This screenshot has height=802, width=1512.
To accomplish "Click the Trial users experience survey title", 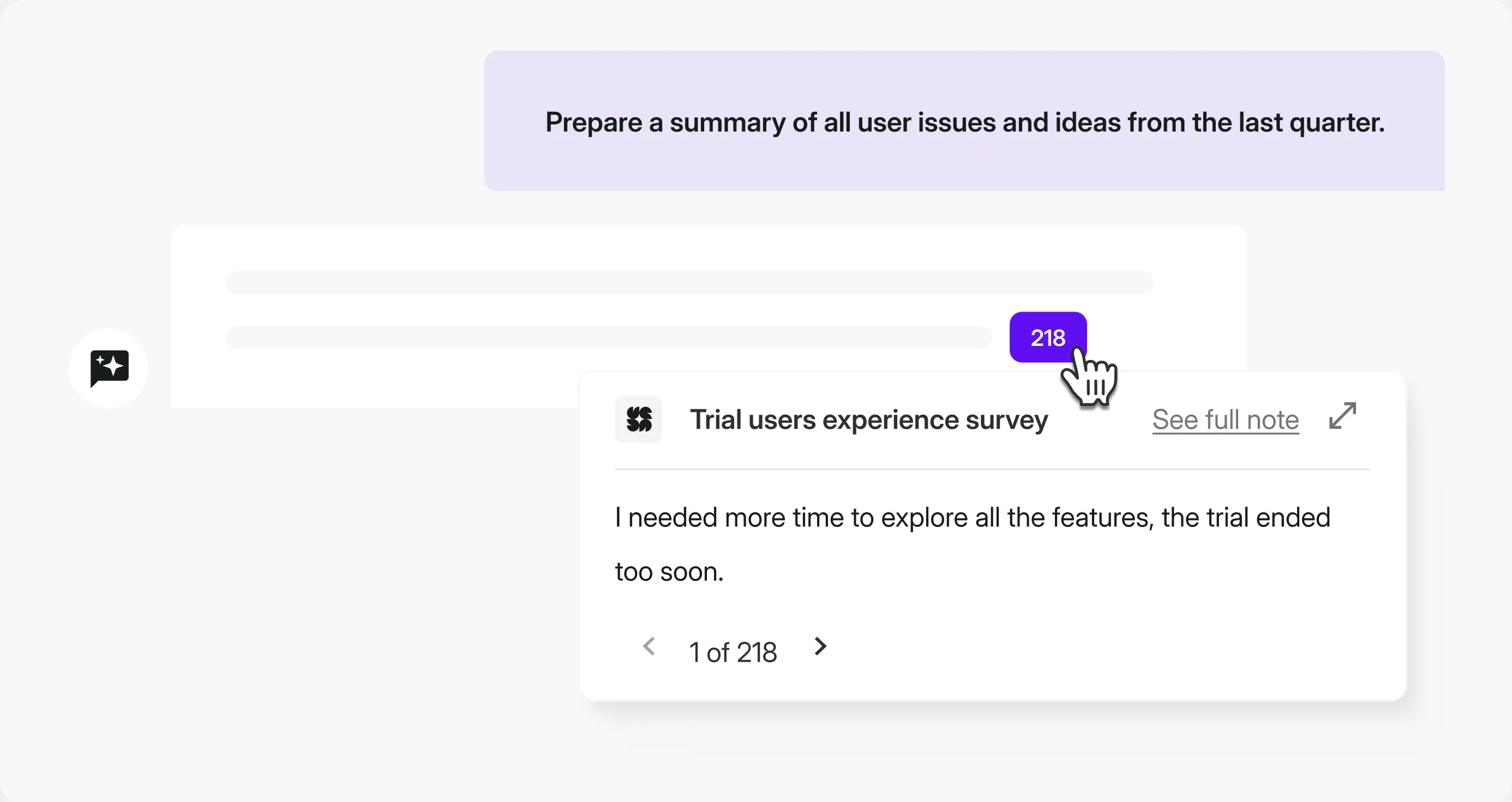I will (x=868, y=420).
